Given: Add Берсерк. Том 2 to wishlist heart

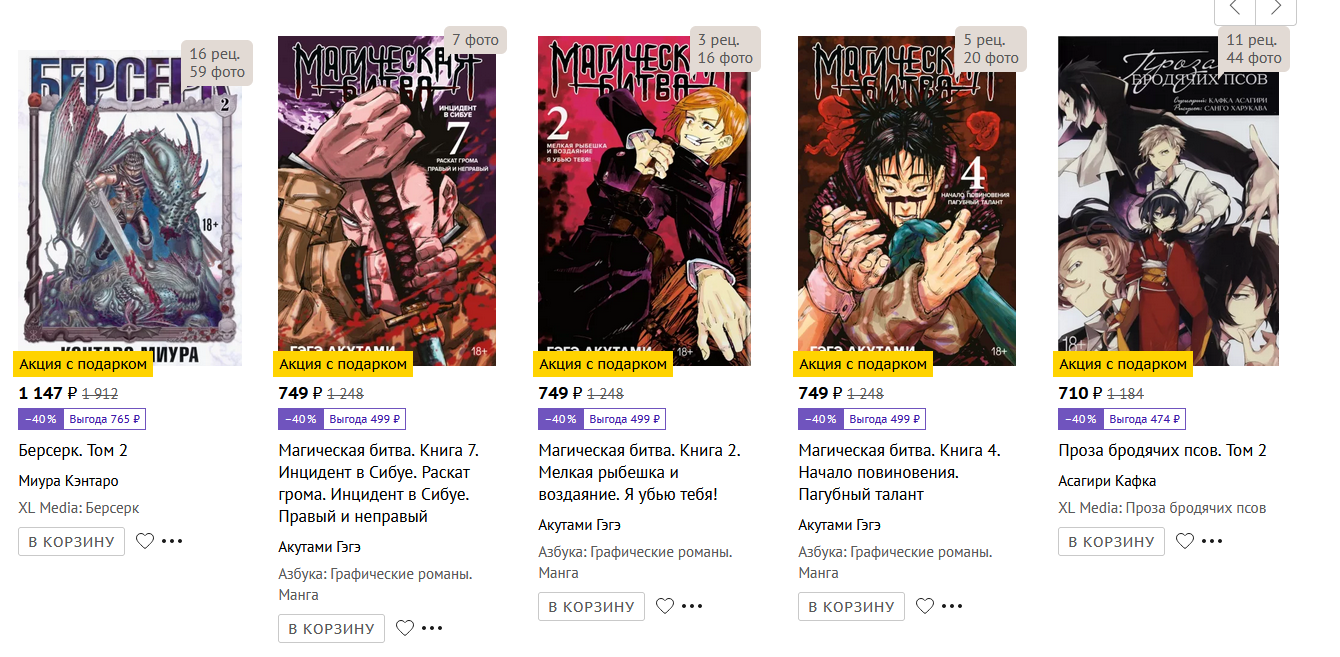Looking at the screenshot, I should point(145,541).
